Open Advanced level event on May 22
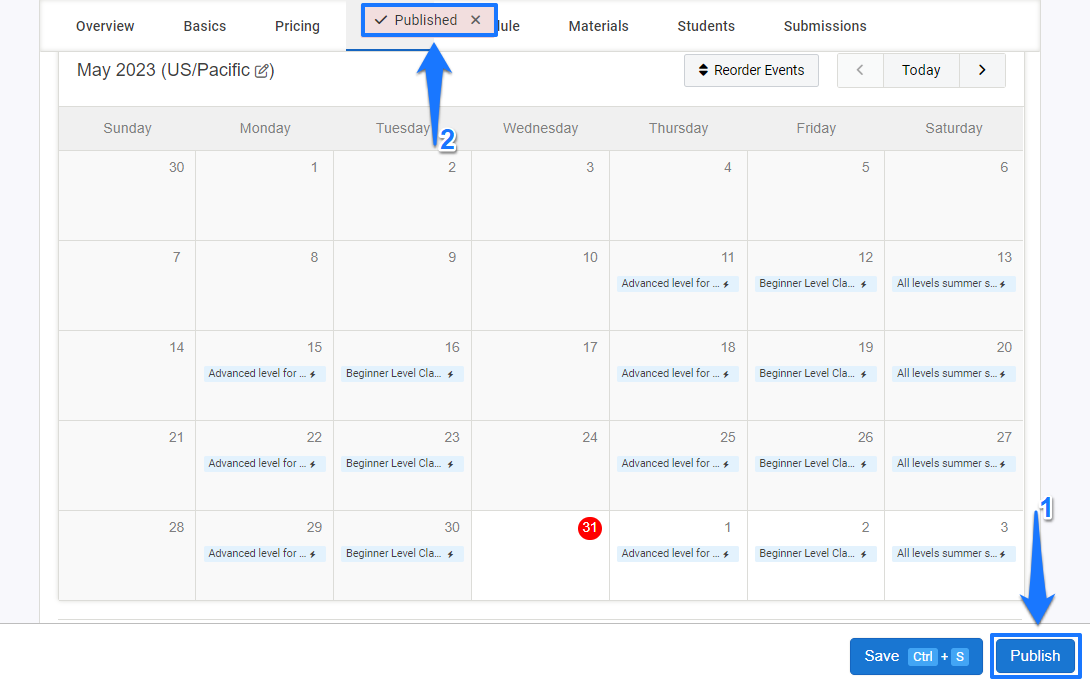This screenshot has height=687, width=1090. pyautogui.click(x=264, y=464)
